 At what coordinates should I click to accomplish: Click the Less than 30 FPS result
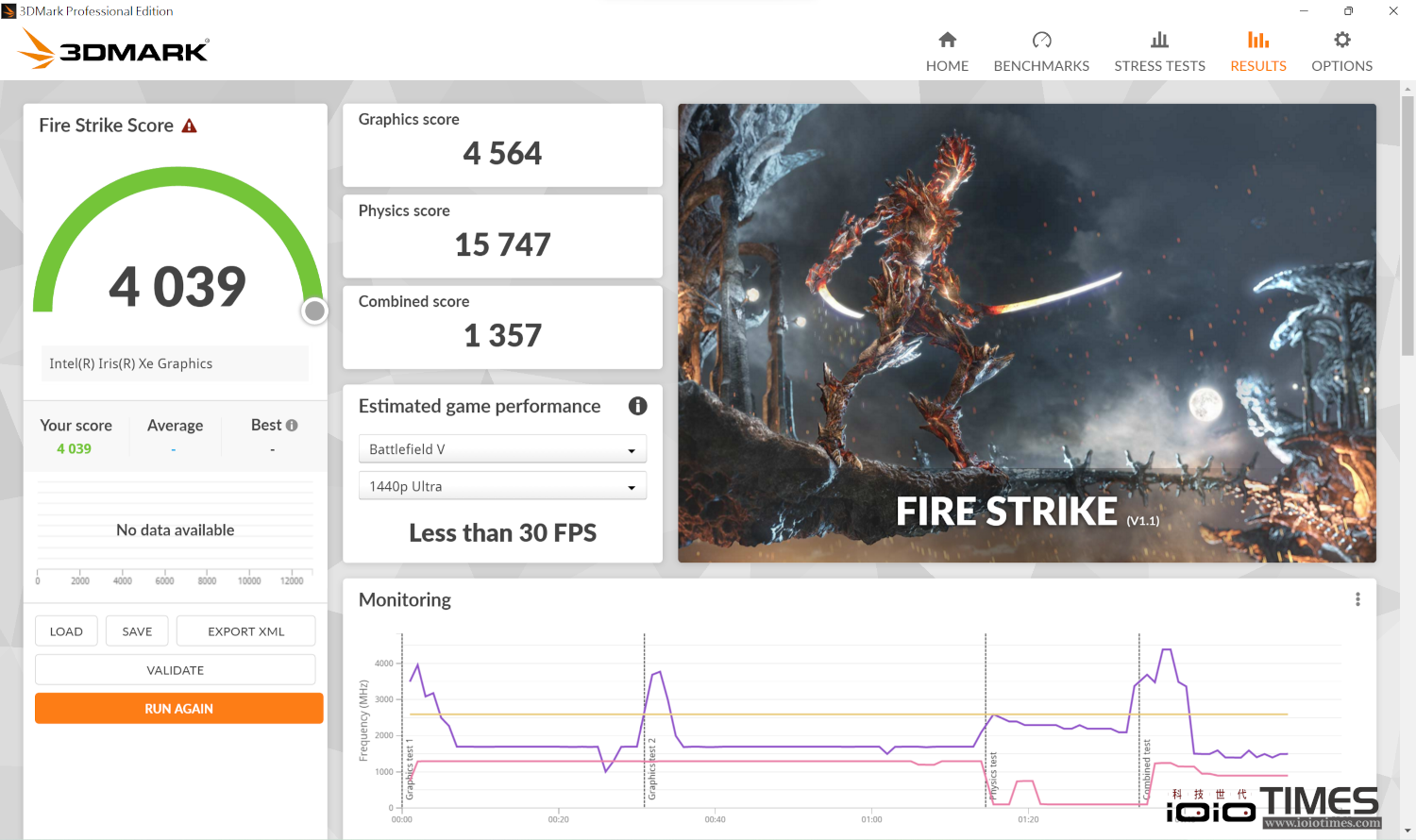coord(502,533)
